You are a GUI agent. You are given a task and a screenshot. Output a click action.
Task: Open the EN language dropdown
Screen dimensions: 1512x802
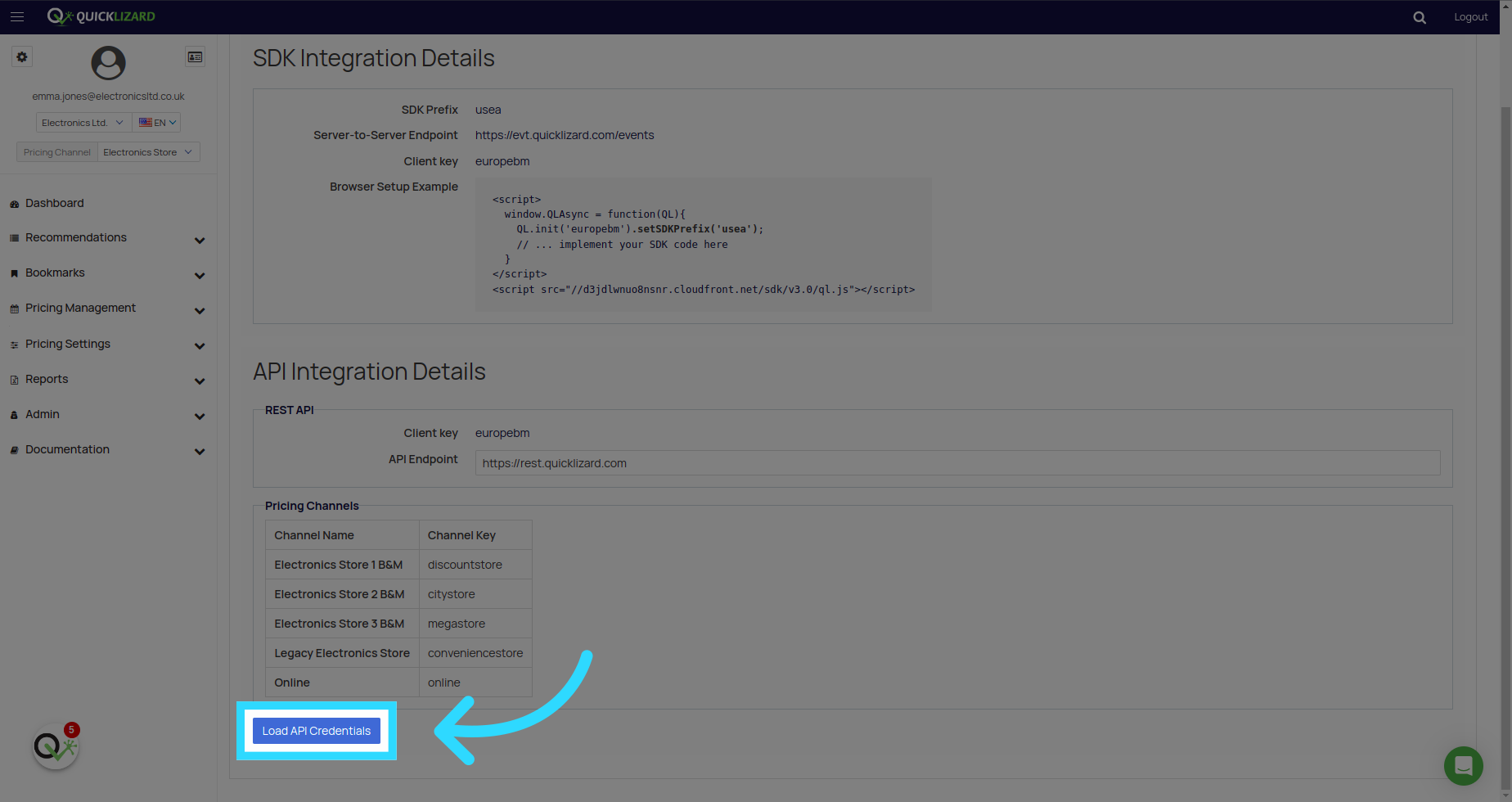[x=156, y=123]
